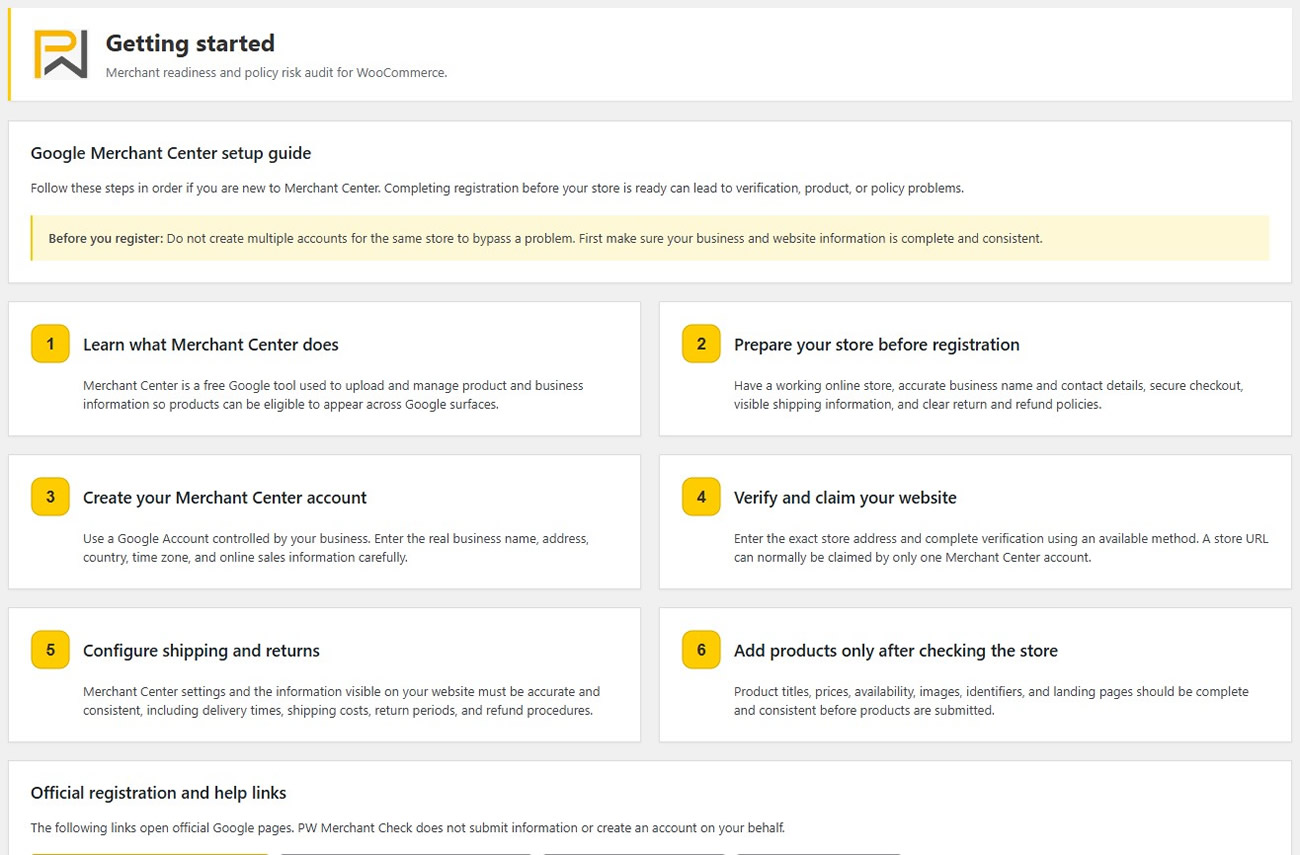Select 'Create your Merchant Center account' heading
1300x855 pixels.
point(225,498)
